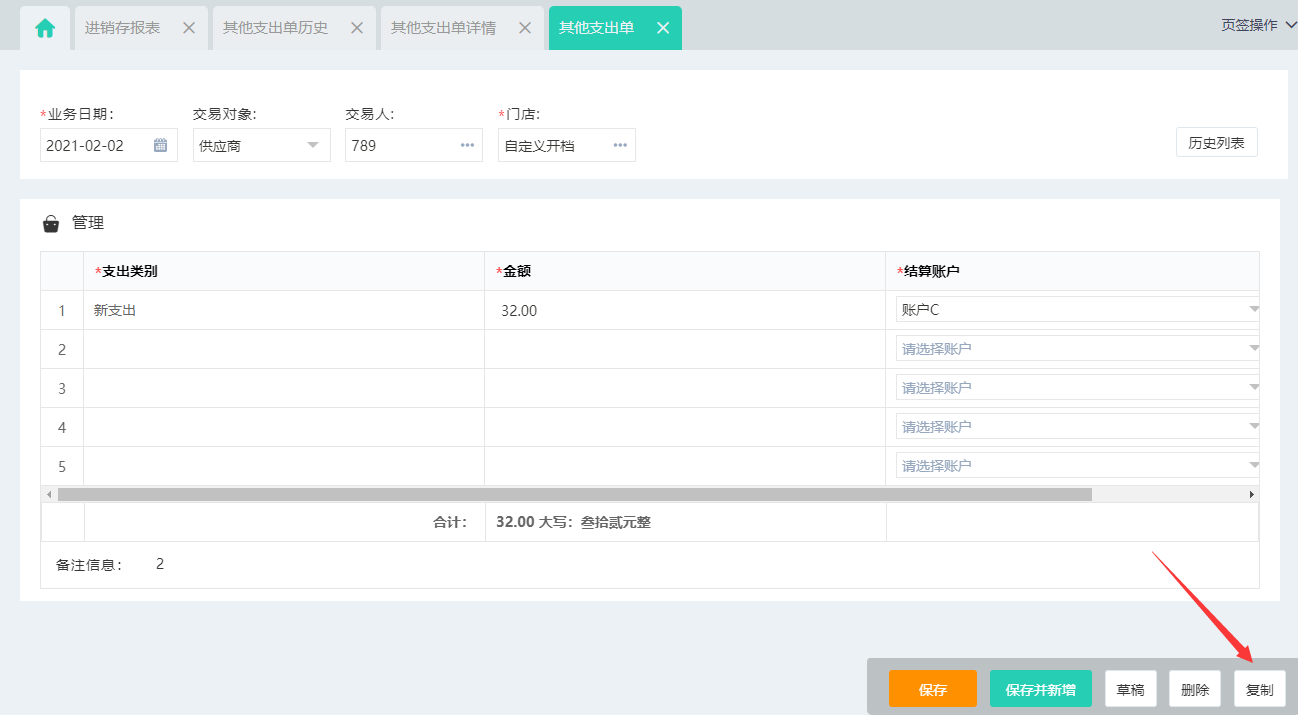Click the horizontal scrollbar thumb of the table

[x=575, y=494]
